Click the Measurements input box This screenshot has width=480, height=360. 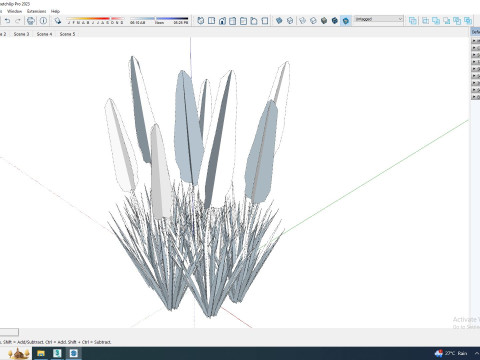[x=9, y=332]
